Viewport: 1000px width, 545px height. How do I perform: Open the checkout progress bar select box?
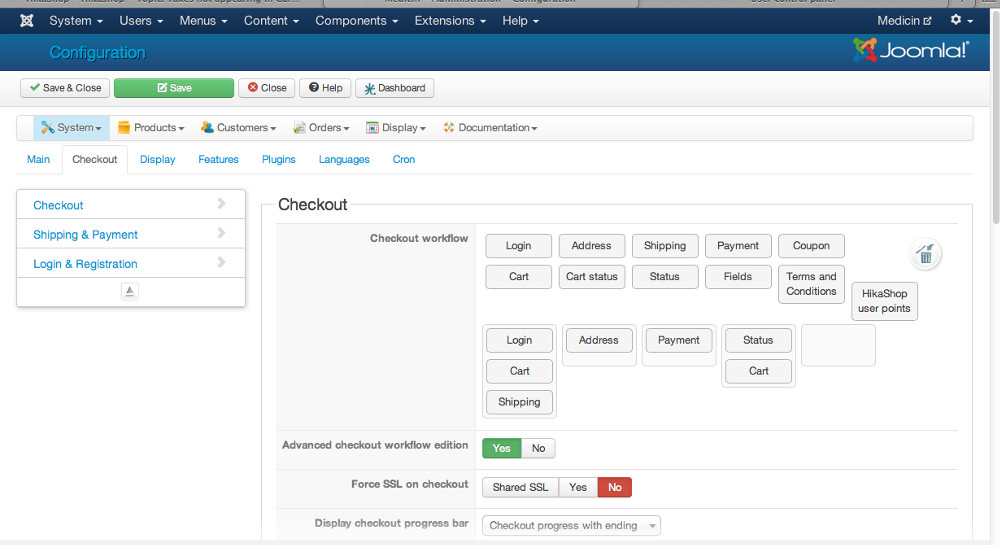[x=571, y=525]
